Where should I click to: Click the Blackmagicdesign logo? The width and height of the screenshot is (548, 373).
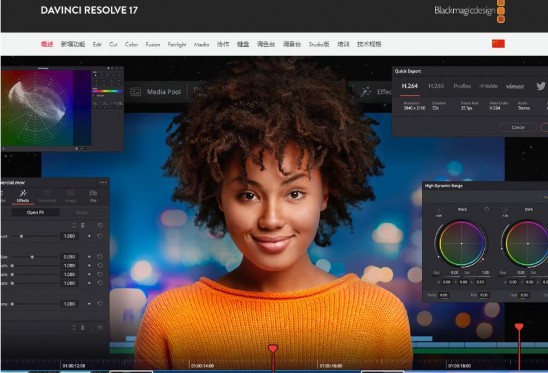[469, 11]
